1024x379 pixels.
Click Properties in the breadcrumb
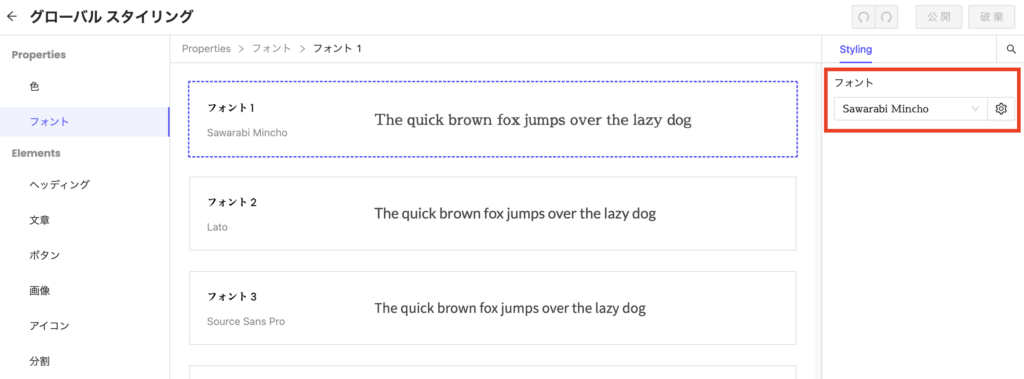pos(206,48)
